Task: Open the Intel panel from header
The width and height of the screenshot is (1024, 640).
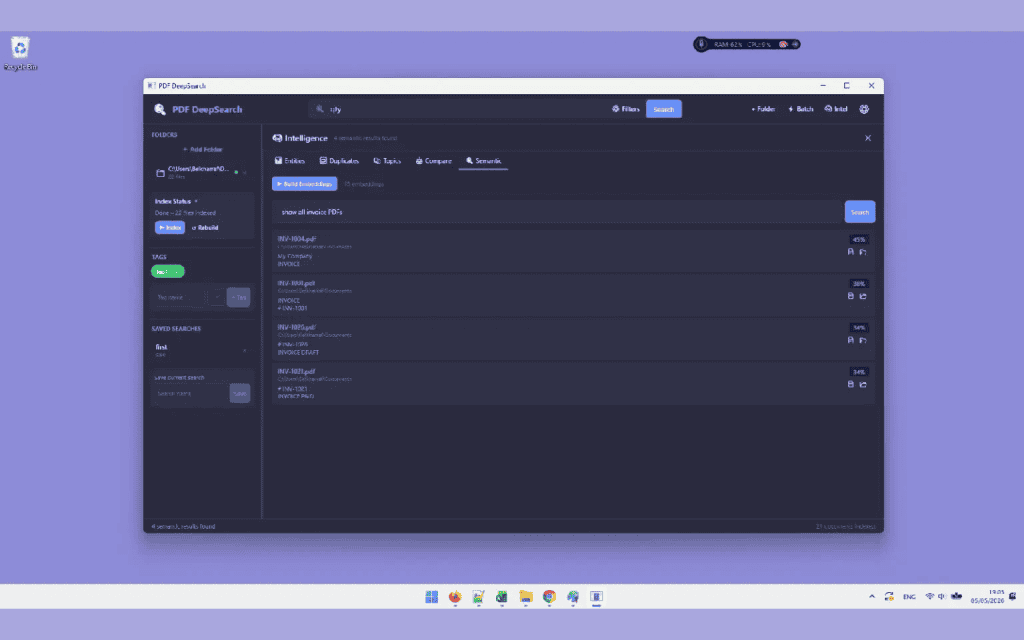Action: 836,109
